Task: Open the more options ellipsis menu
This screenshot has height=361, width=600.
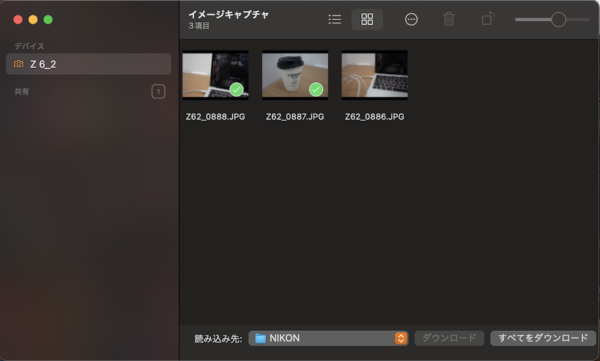Action: point(411,20)
